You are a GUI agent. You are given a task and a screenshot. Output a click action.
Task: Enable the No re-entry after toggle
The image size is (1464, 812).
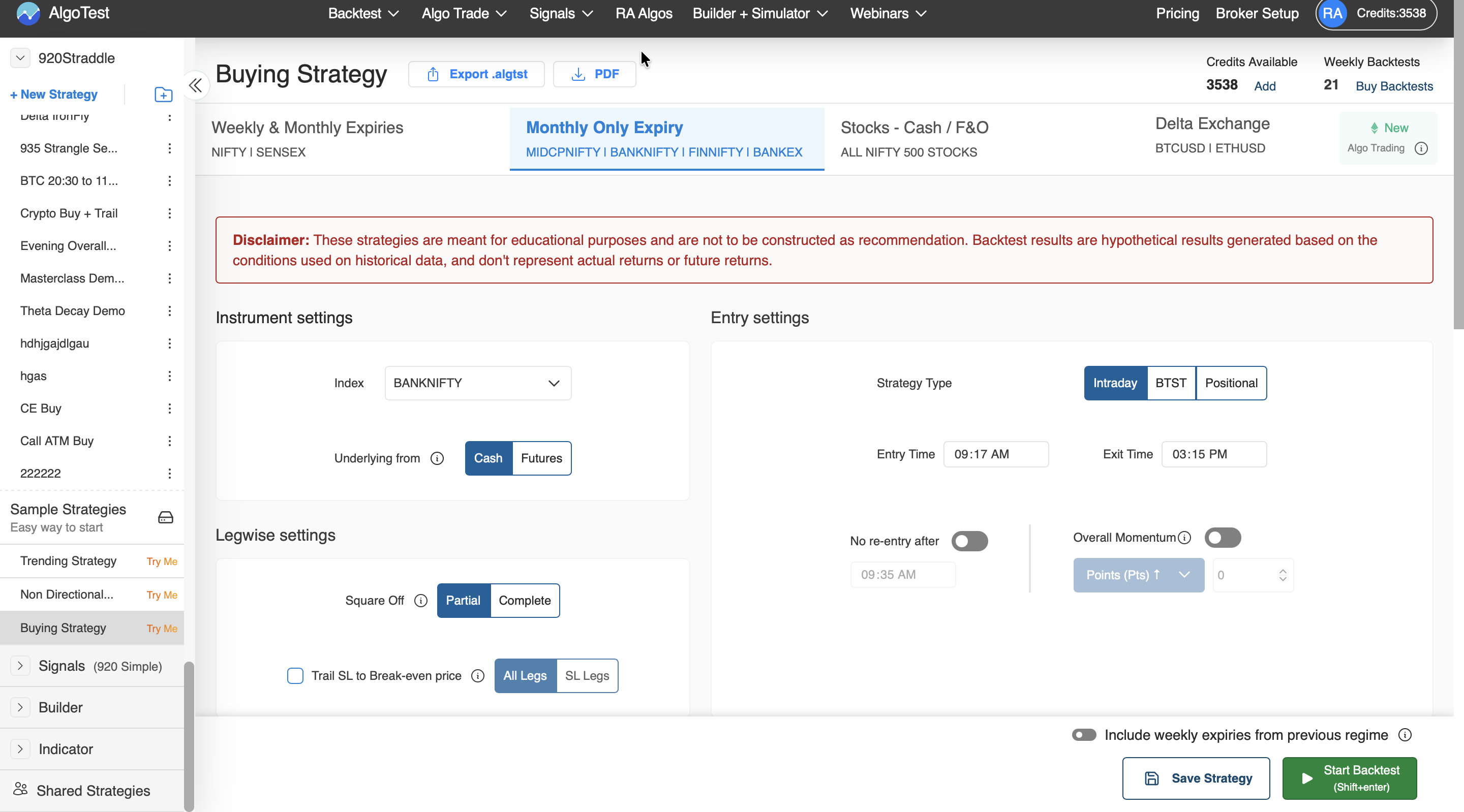pyautogui.click(x=969, y=541)
